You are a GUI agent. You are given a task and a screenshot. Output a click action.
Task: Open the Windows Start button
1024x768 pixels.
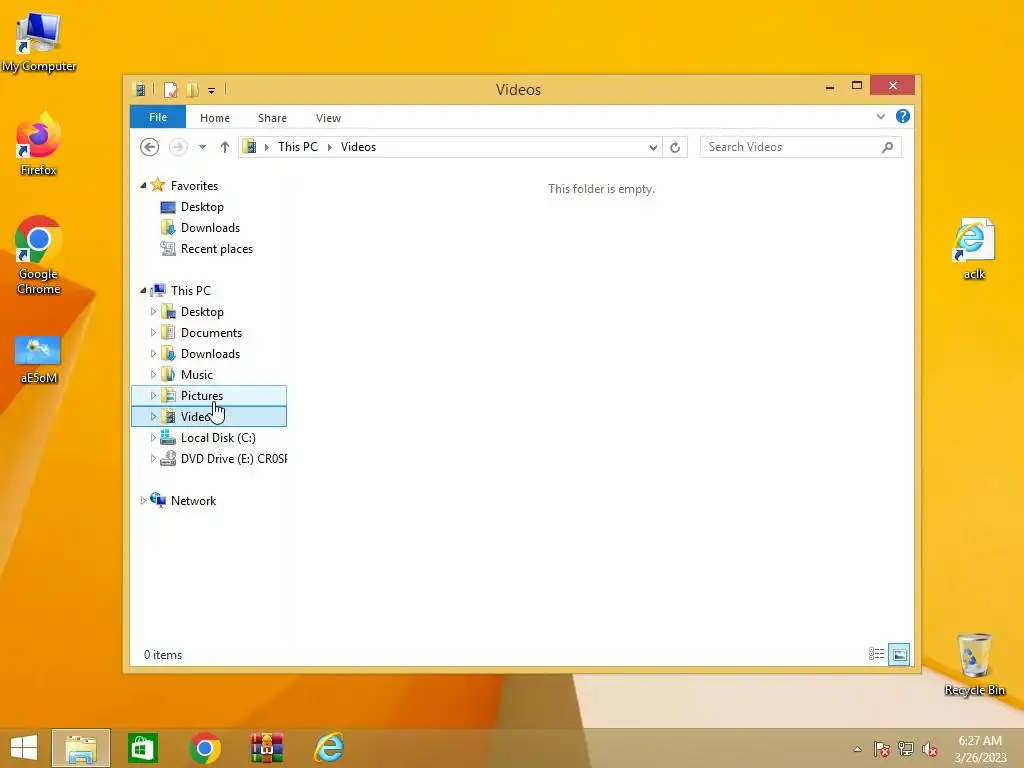tap(24, 748)
